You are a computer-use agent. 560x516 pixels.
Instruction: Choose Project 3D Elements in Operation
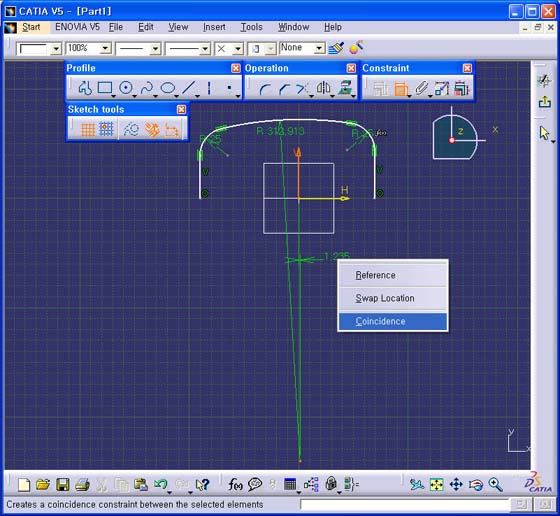[x=345, y=88]
